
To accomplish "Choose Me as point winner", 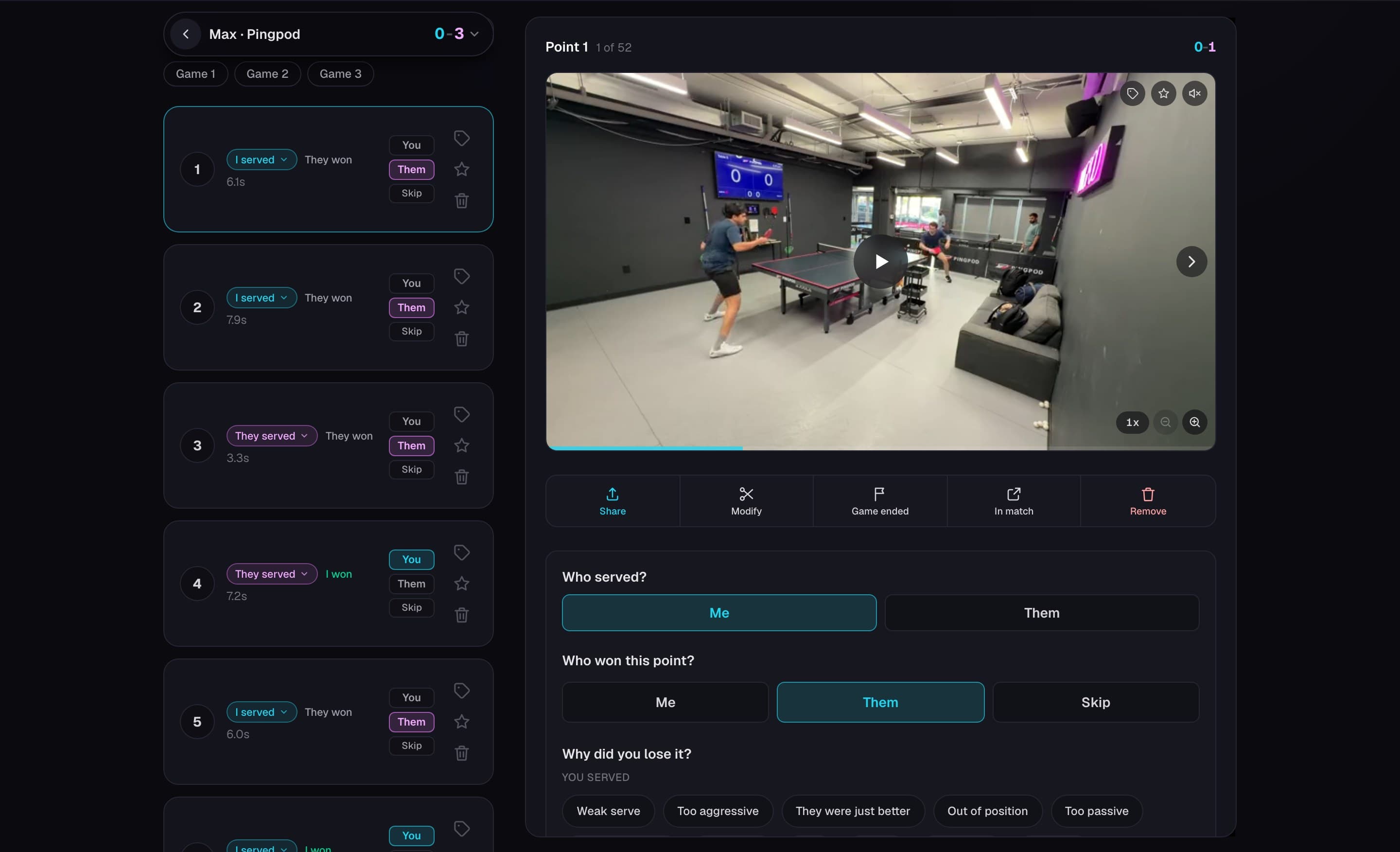I will [x=665, y=702].
